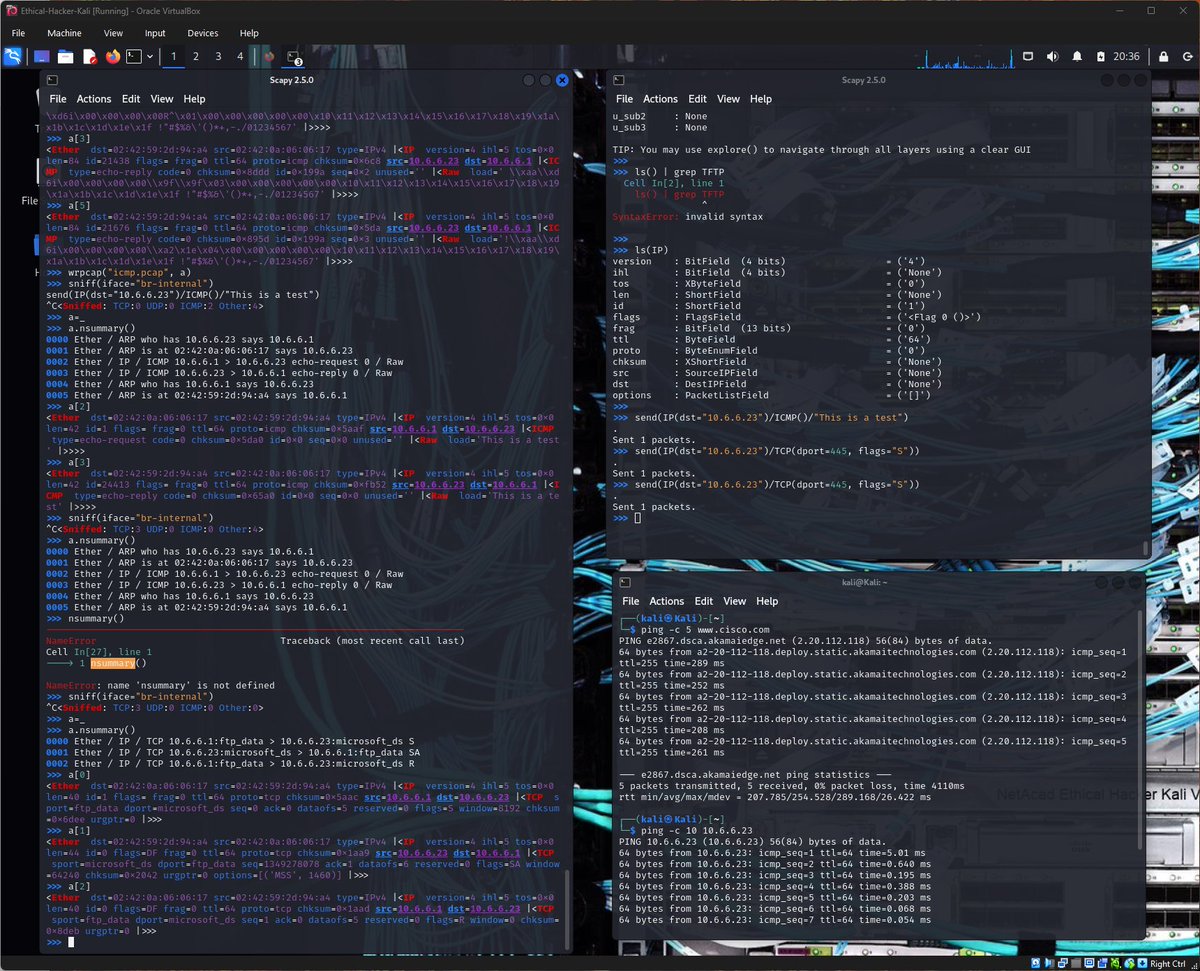This screenshot has width=1200, height=971.
Task: Open the notifications bell
Action: coord(1076,57)
